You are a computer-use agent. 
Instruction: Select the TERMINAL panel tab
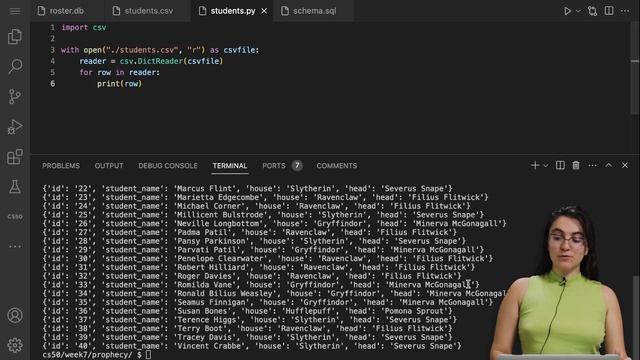(x=230, y=166)
